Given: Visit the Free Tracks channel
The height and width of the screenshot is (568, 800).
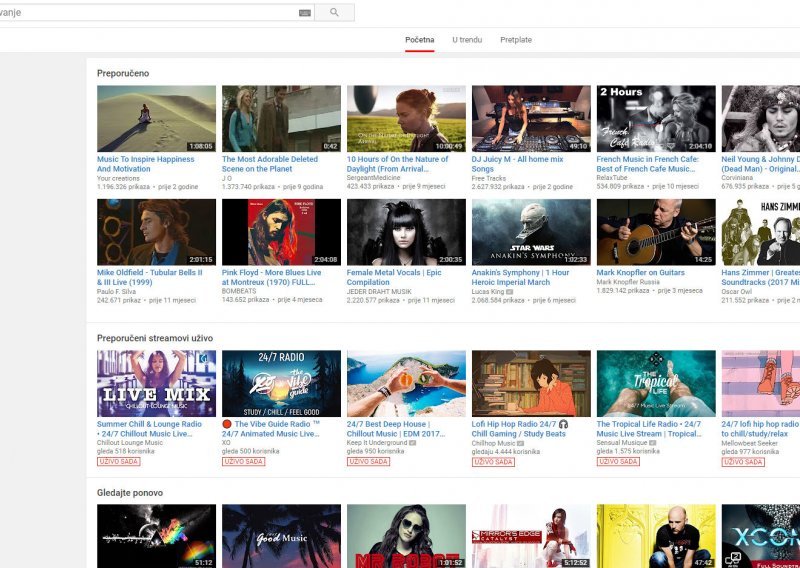Looking at the screenshot, I should 489,178.
